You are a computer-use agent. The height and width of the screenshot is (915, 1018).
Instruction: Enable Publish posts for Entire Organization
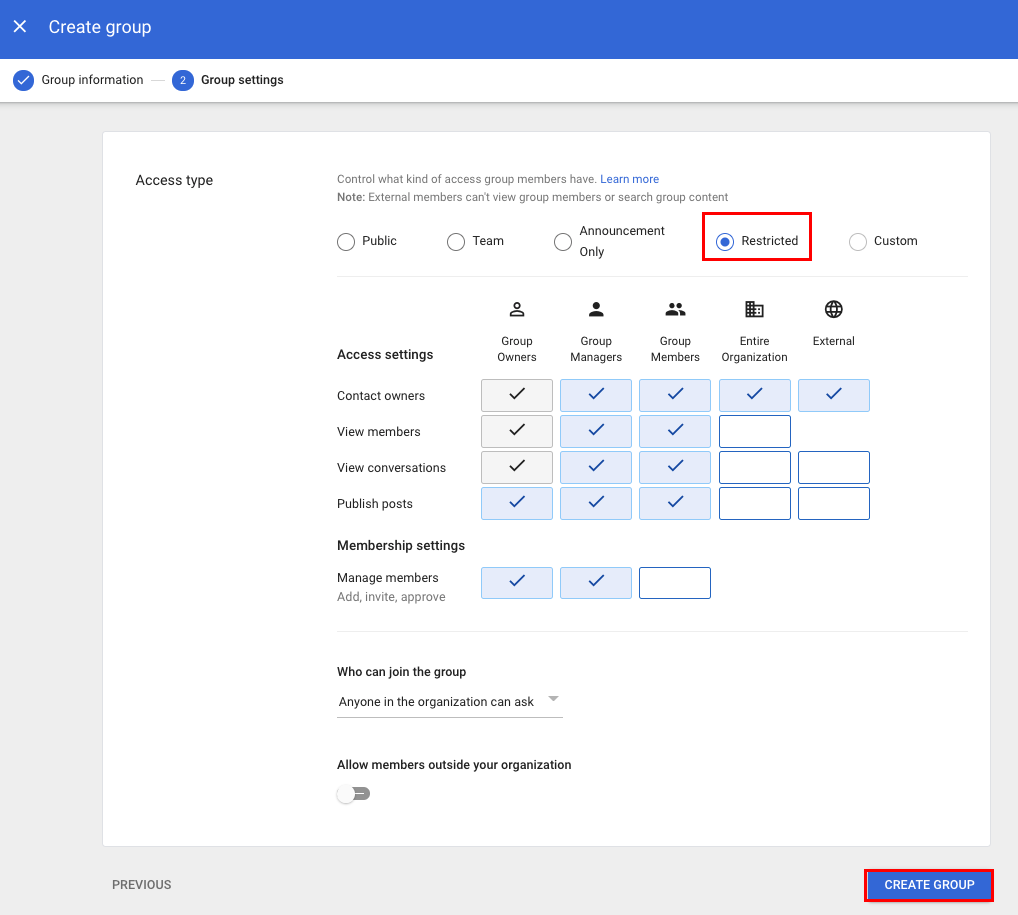[754, 503]
